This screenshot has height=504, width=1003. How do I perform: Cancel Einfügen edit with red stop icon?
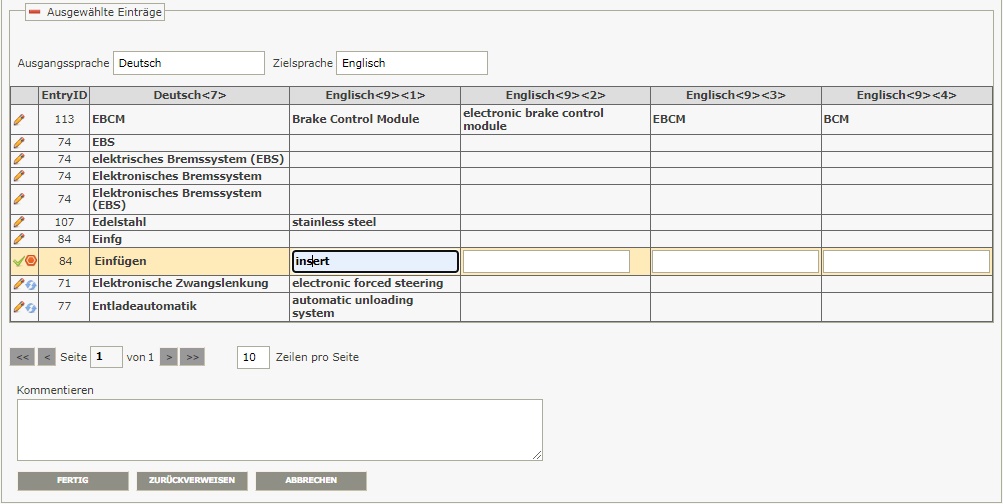pyautogui.click(x=30, y=261)
